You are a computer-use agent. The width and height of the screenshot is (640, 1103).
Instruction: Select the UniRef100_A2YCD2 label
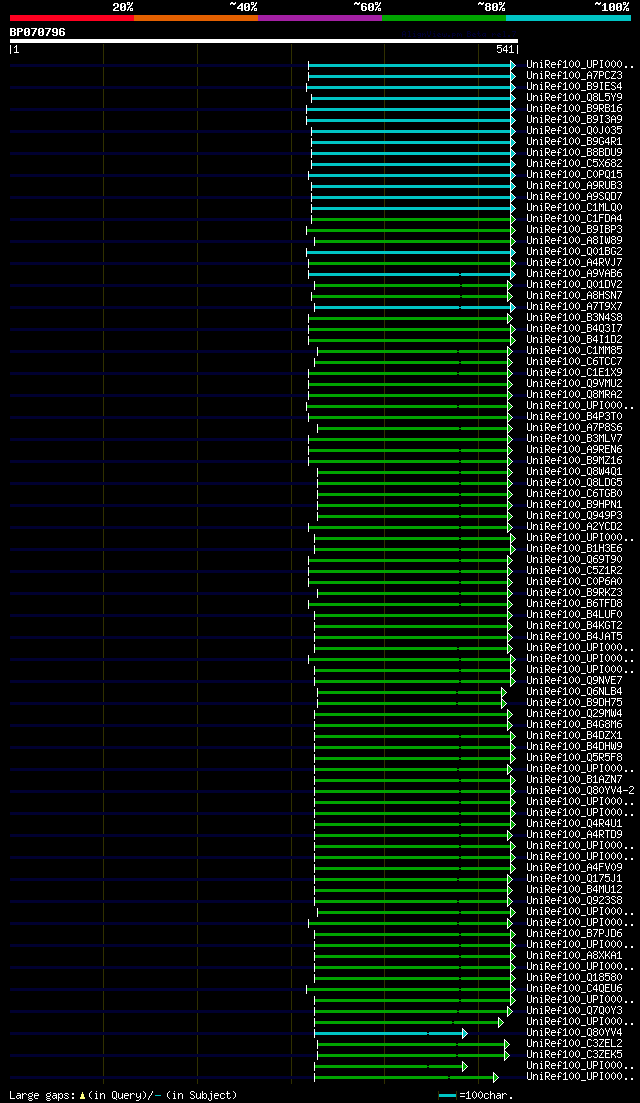[x=574, y=526]
